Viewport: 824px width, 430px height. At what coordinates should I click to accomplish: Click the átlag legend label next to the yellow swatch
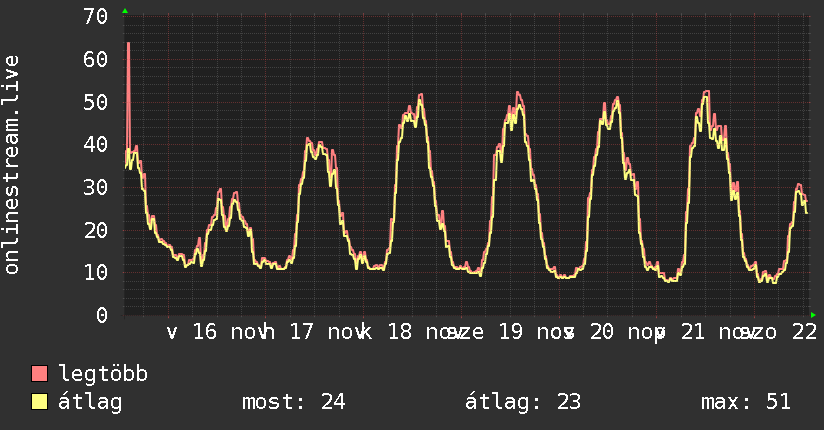point(90,402)
